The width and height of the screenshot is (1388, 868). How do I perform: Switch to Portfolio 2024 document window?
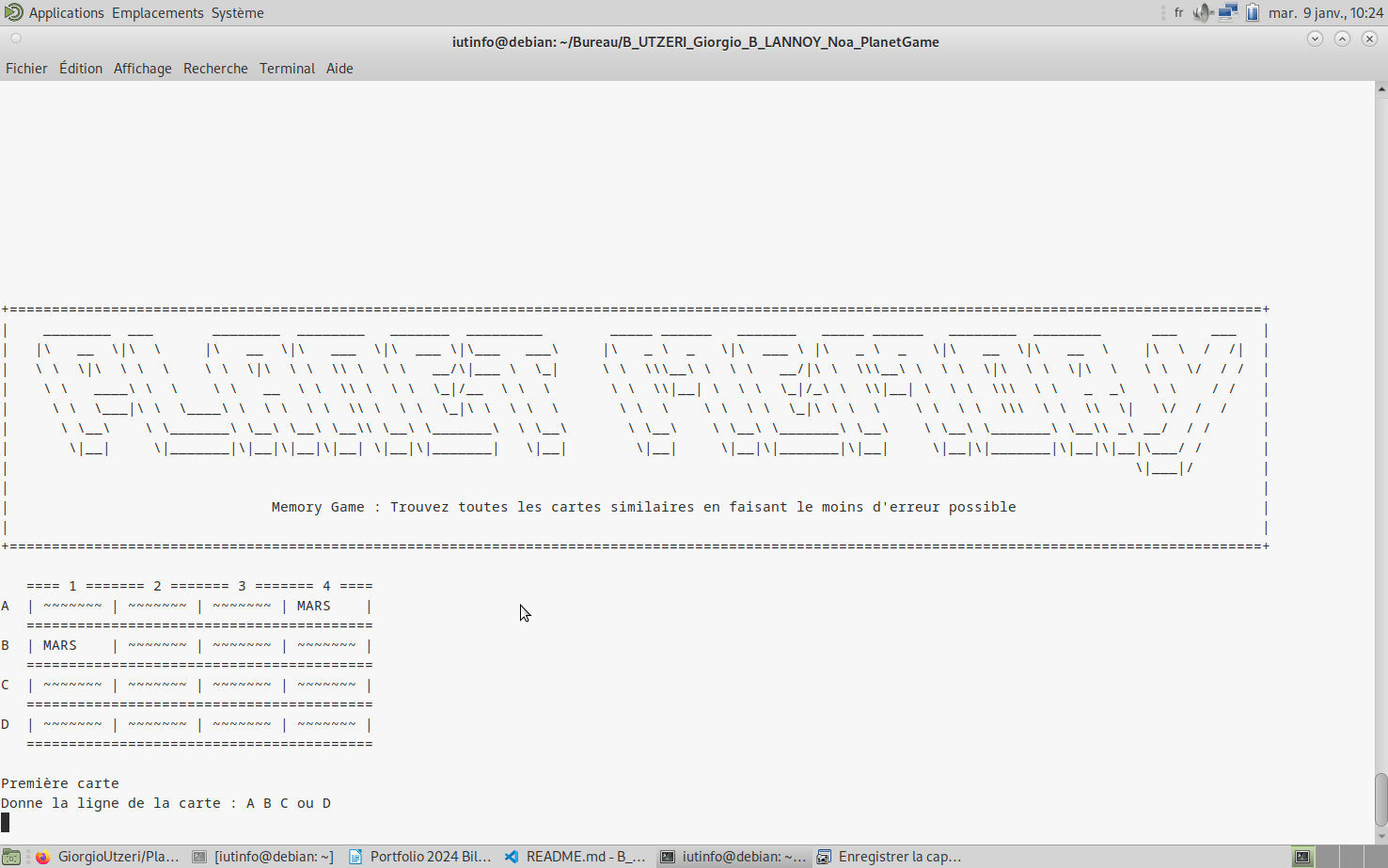(x=420, y=857)
